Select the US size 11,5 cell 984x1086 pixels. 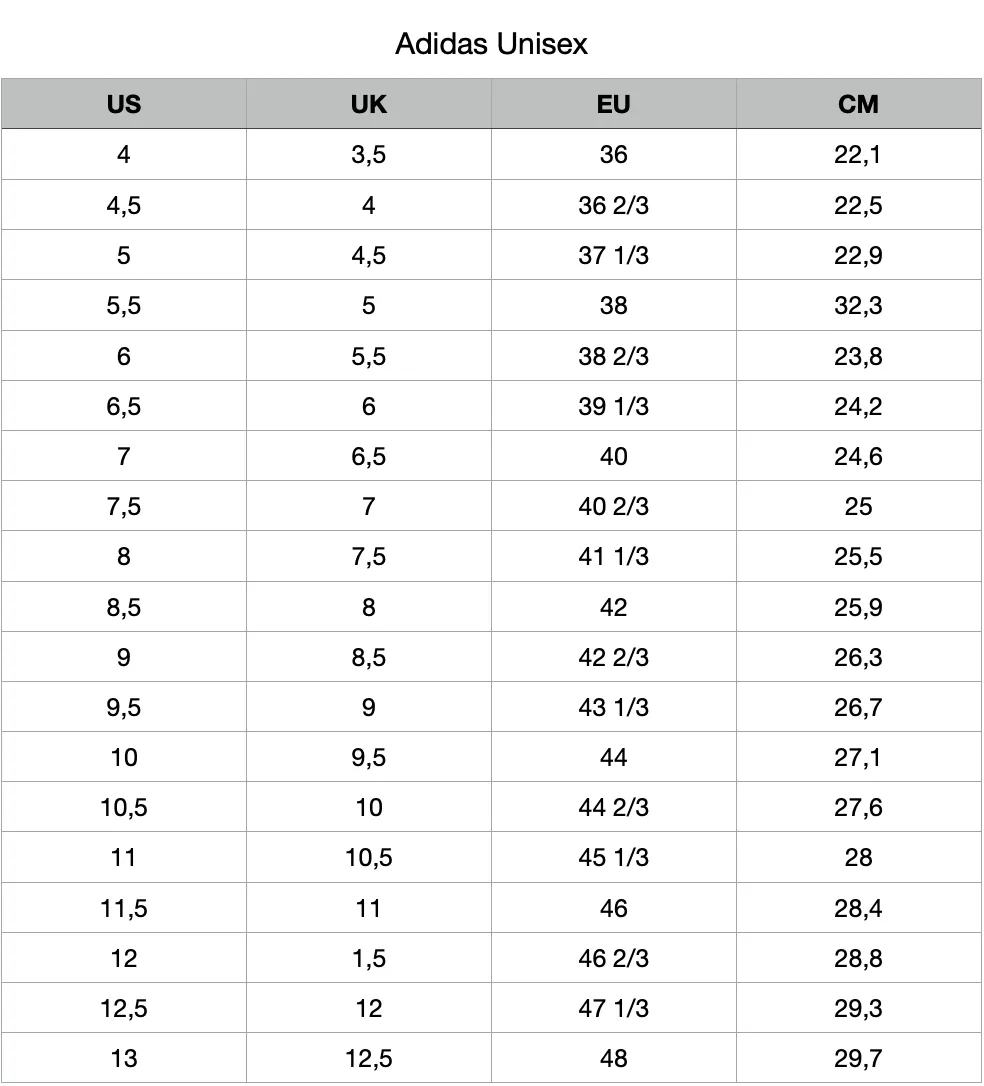pyautogui.click(x=124, y=908)
